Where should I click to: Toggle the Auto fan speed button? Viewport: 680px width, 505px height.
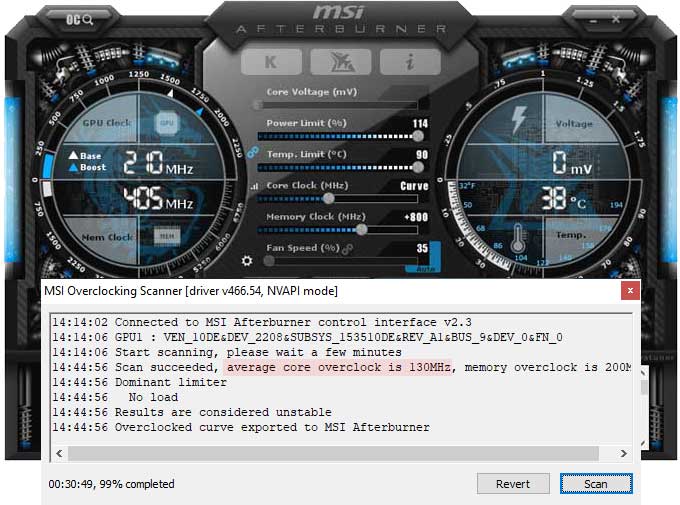click(425, 269)
